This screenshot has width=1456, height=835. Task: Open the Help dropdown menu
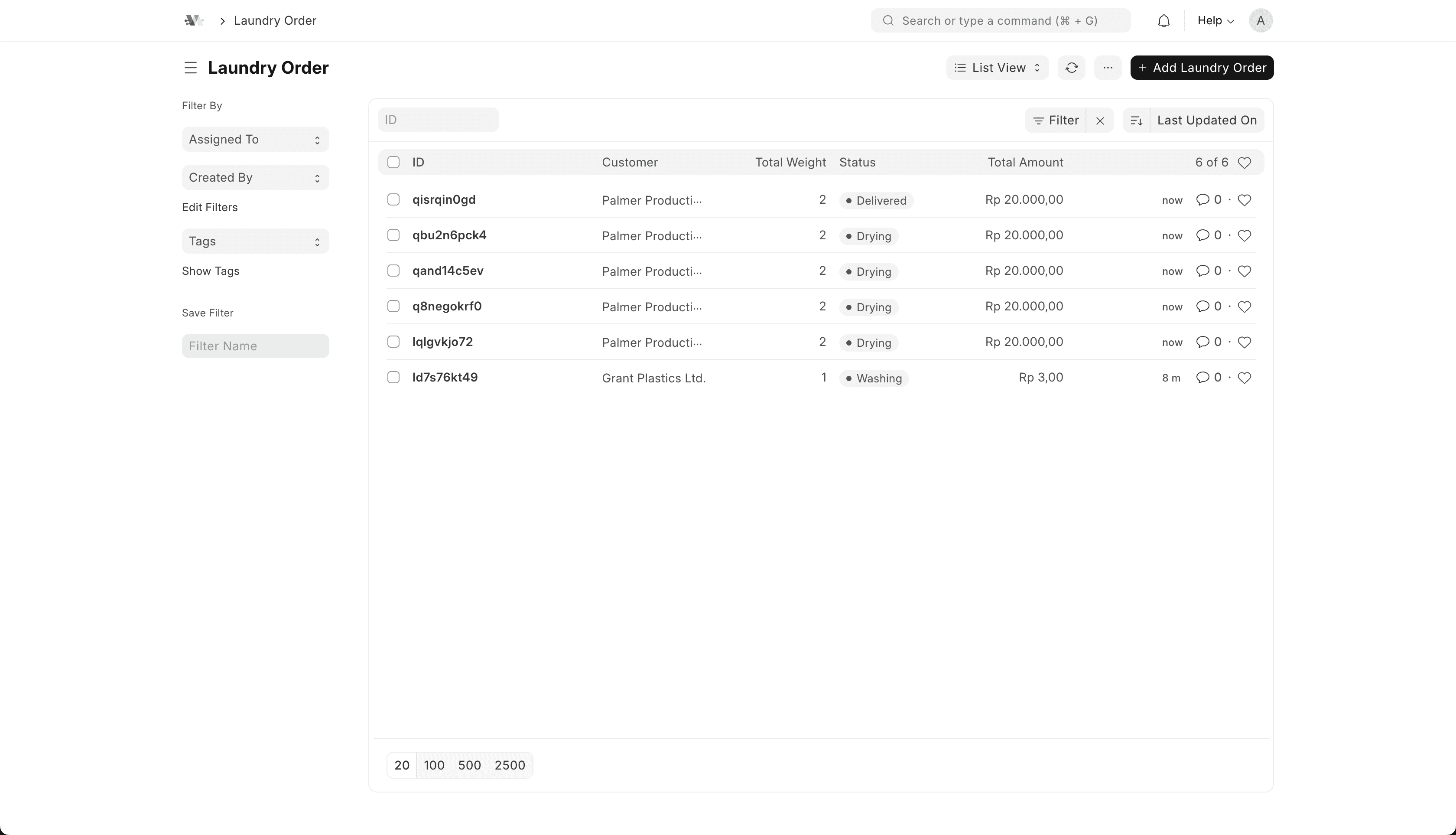(1215, 21)
